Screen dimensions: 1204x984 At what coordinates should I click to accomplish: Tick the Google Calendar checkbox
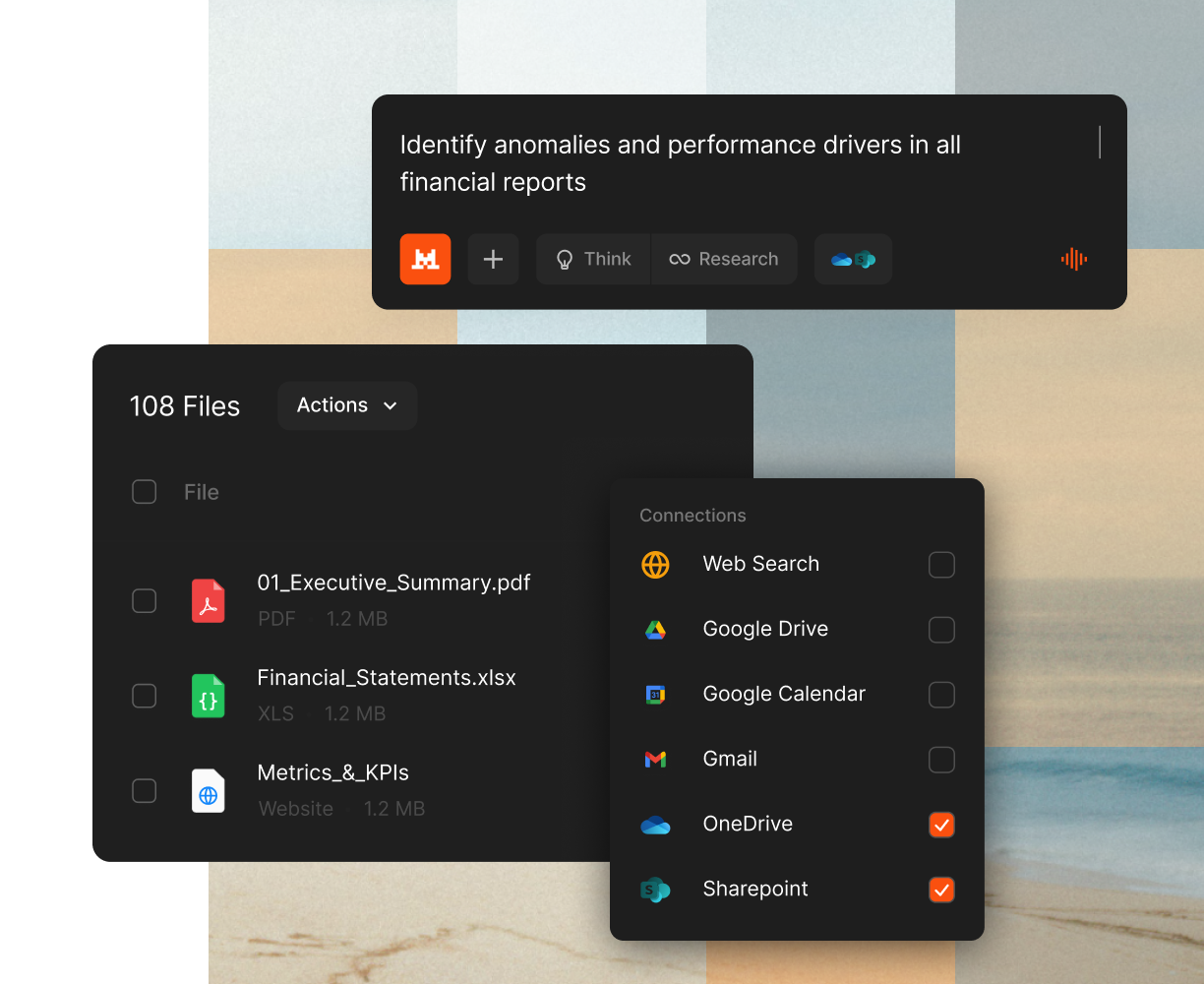[x=941, y=695]
